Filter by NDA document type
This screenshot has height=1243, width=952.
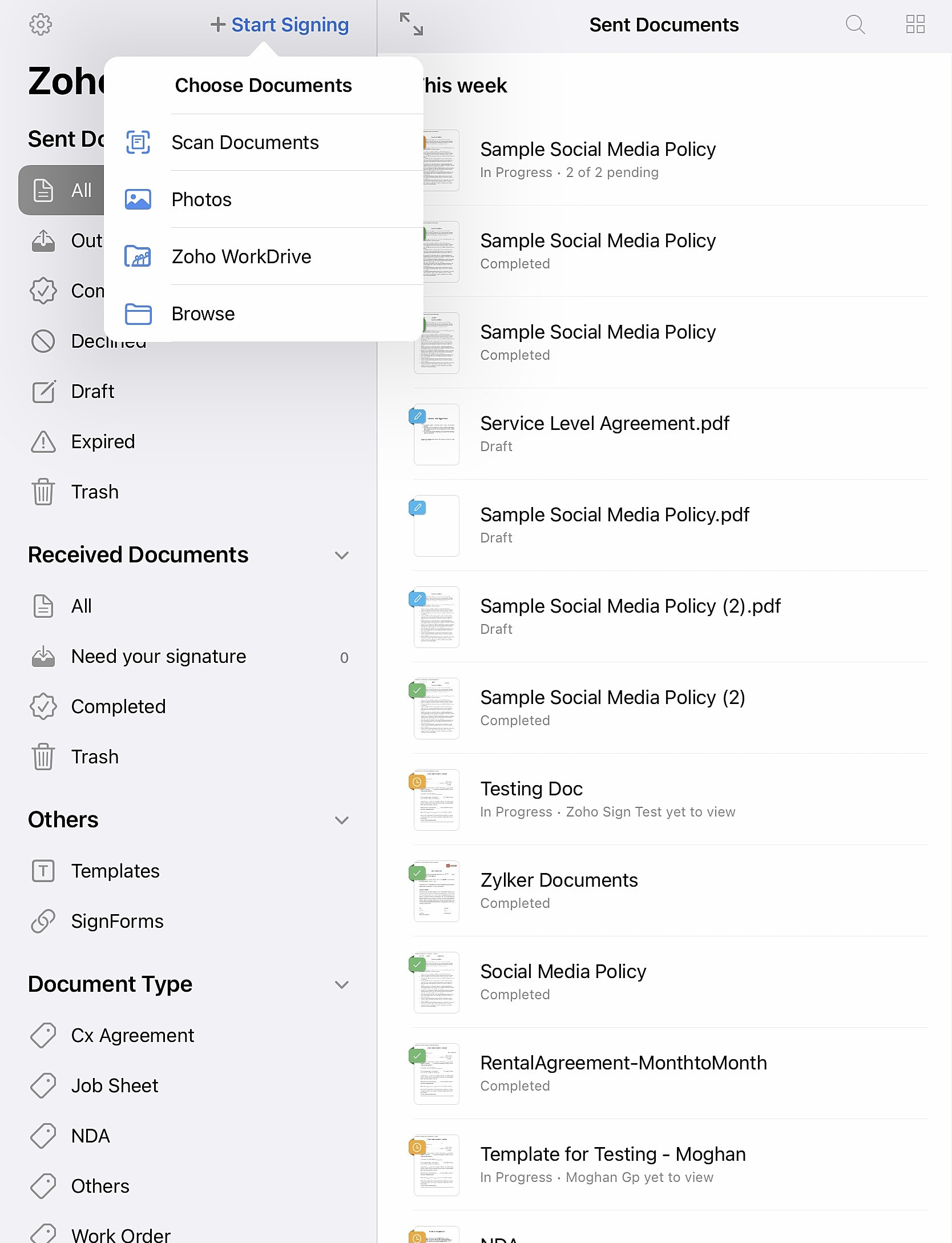click(188, 1136)
